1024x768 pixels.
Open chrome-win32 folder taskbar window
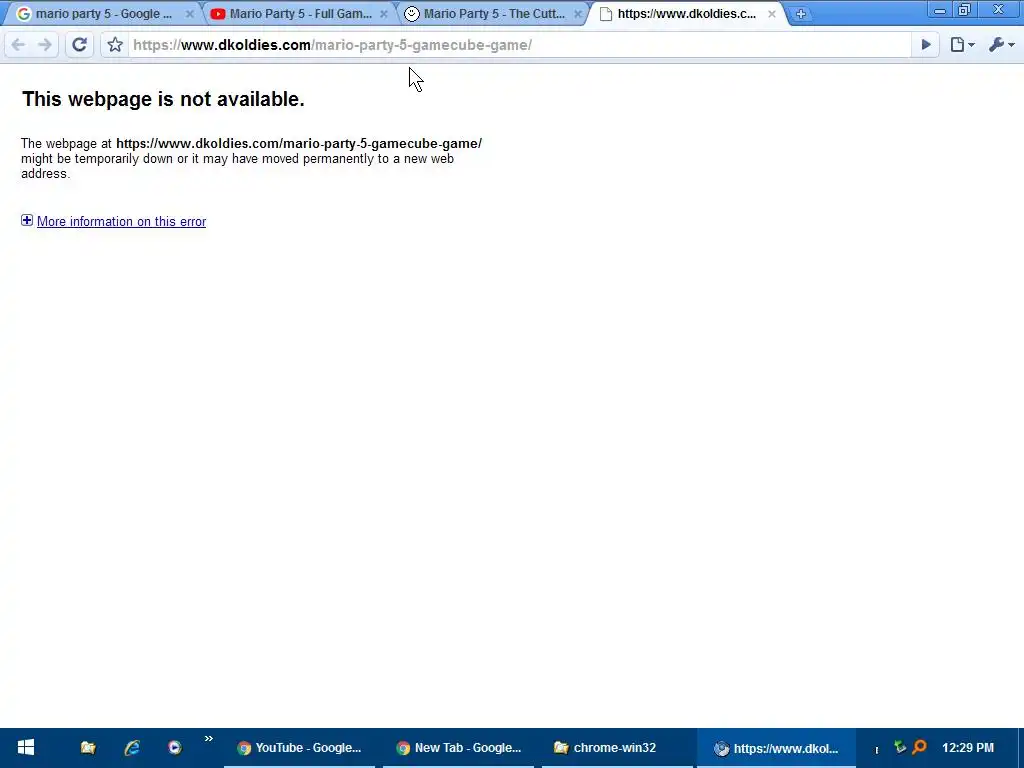tap(616, 748)
